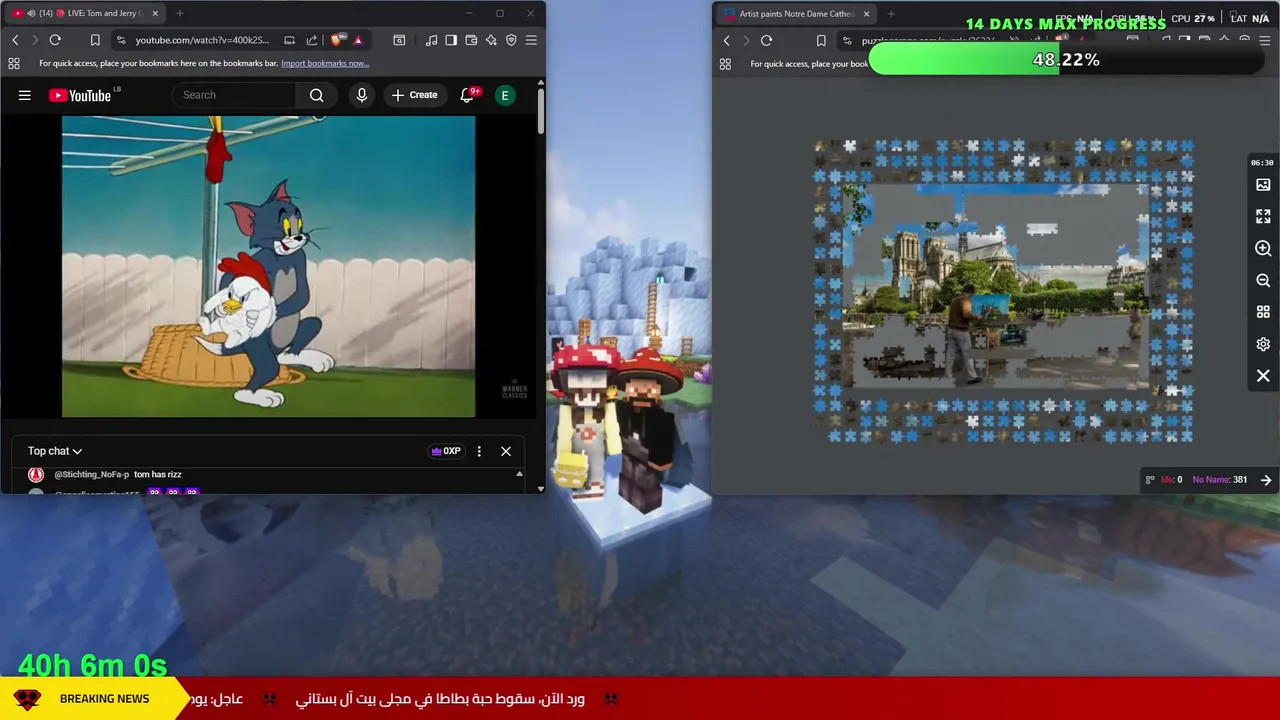The image size is (1280, 720).
Task: Reload the puzzle page
Action: pos(766,40)
